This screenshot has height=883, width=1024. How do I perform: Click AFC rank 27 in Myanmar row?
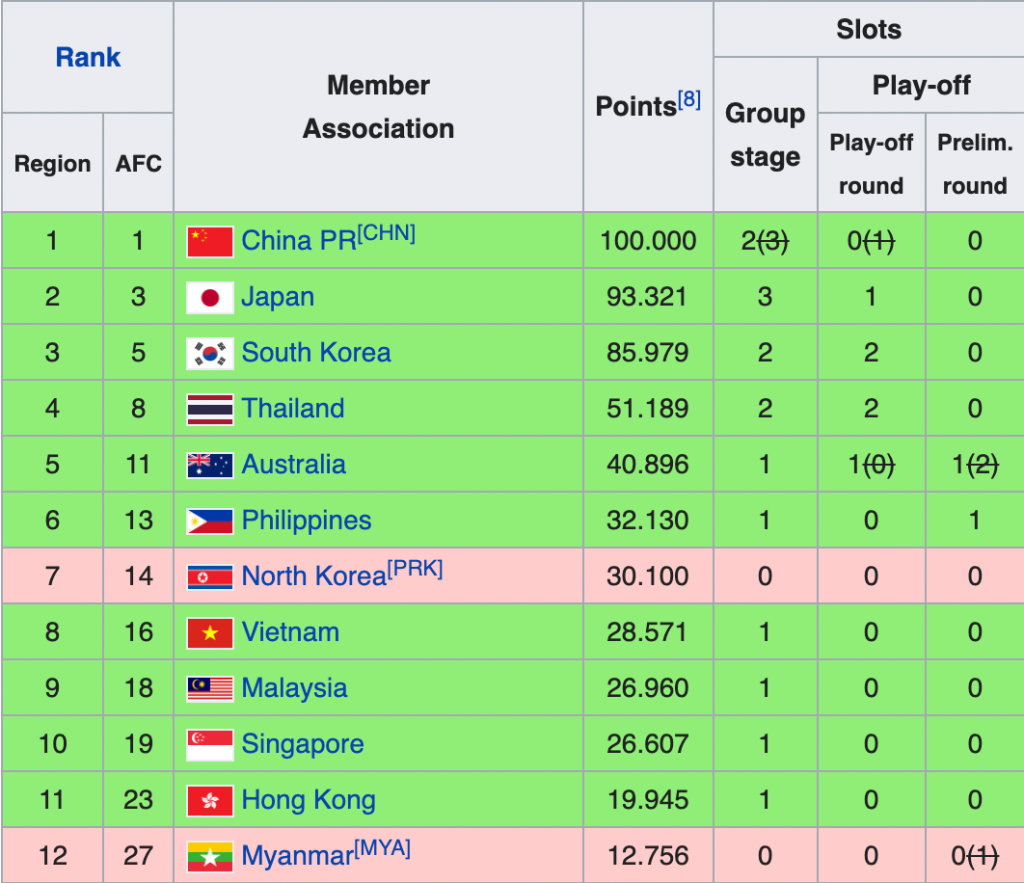tap(138, 856)
